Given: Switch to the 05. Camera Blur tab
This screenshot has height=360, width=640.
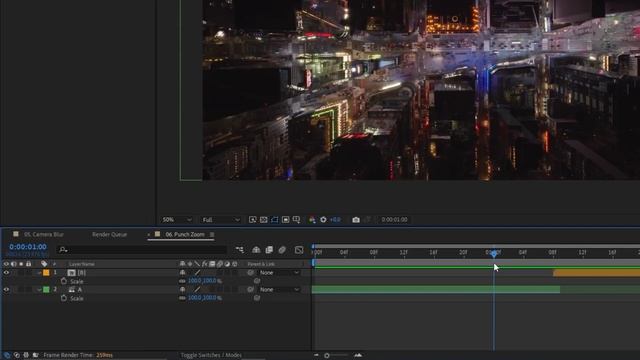Looking at the screenshot, I should point(44,234).
